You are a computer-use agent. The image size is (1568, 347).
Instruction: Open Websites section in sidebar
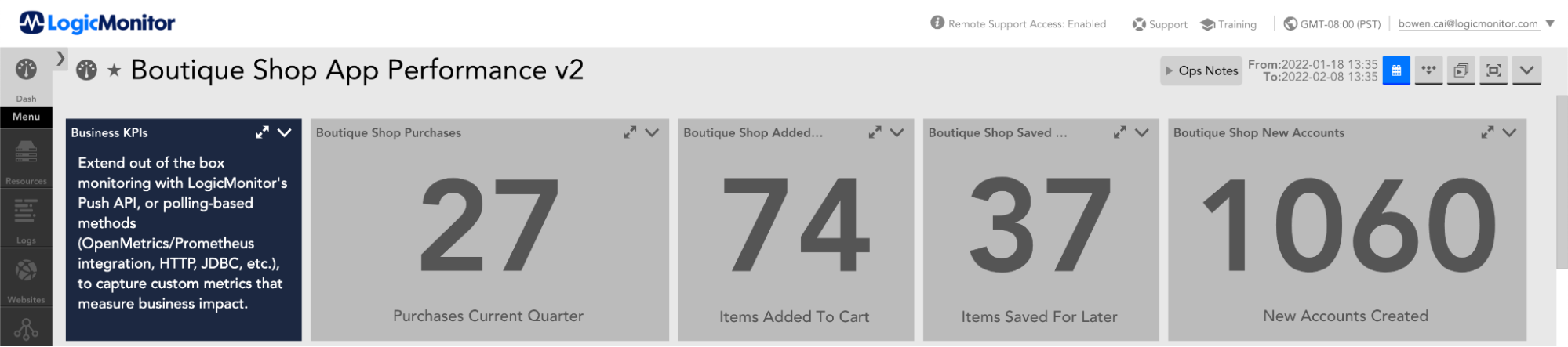(26, 279)
